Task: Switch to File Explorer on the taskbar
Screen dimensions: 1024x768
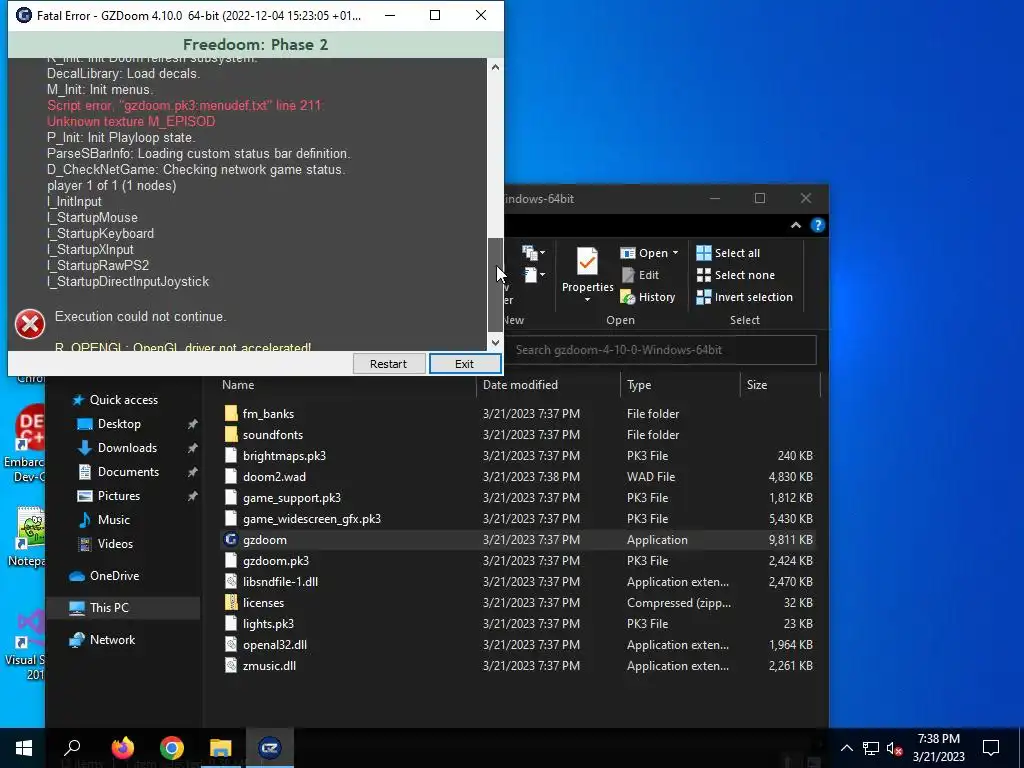Action: point(221,748)
